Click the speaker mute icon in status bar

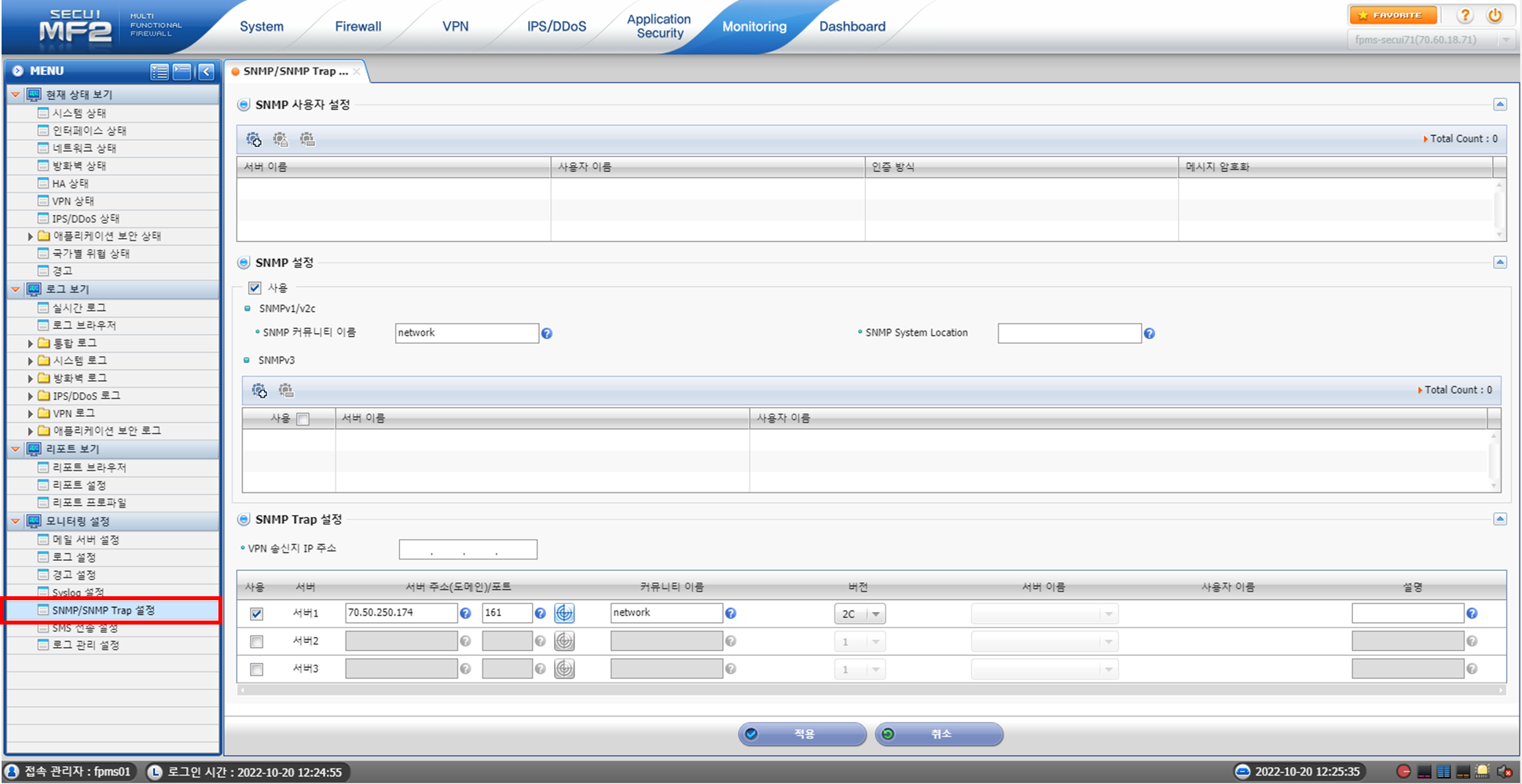tap(1505, 771)
